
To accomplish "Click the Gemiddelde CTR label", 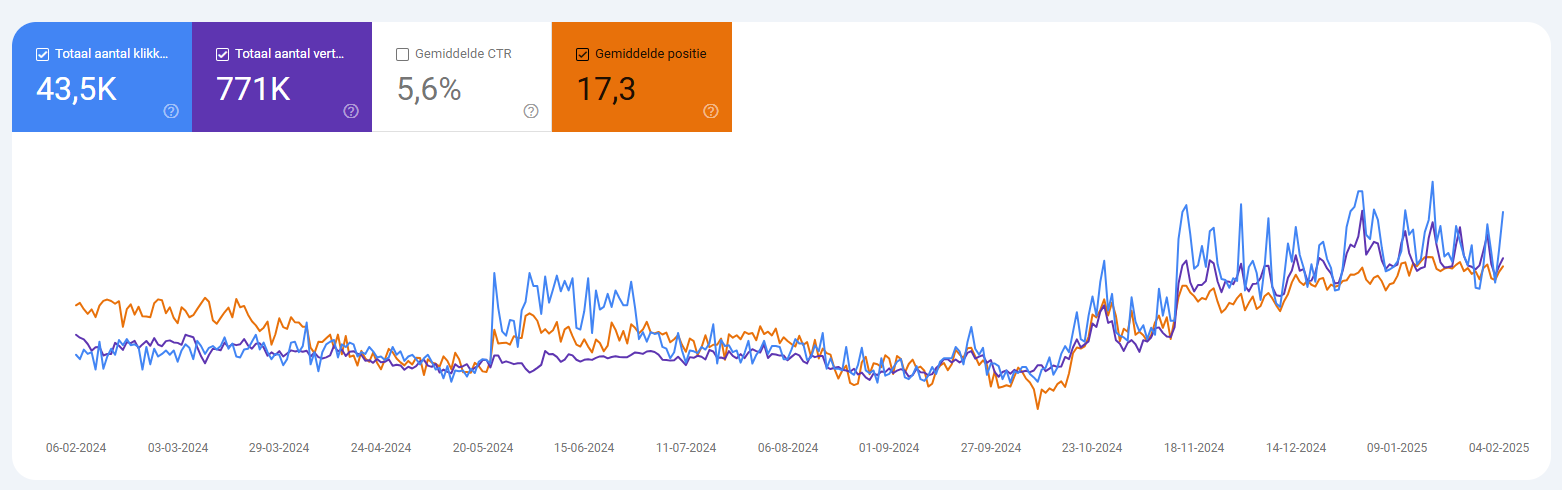I will tap(463, 54).
